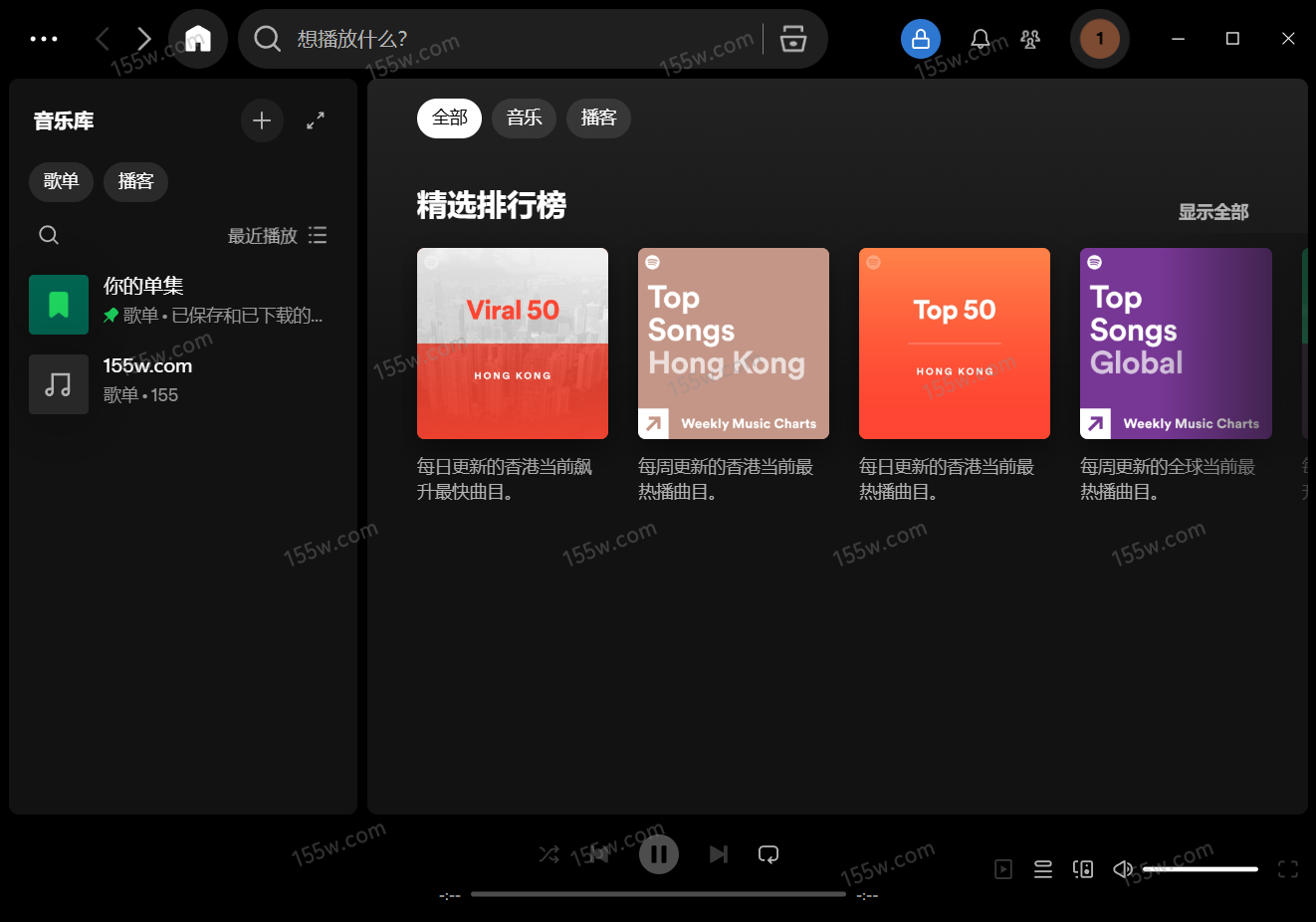Filter library by 歌单 chip
The image size is (1316, 922).
[x=61, y=181]
